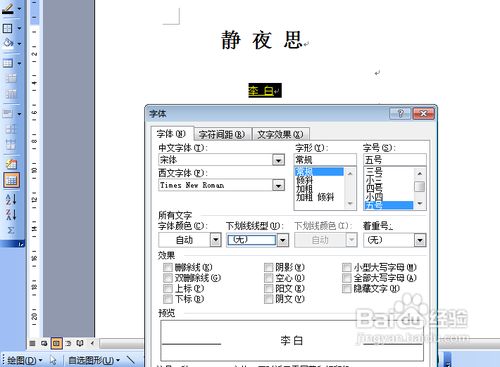Click the font size list scrollbar thumb

tap(420, 187)
